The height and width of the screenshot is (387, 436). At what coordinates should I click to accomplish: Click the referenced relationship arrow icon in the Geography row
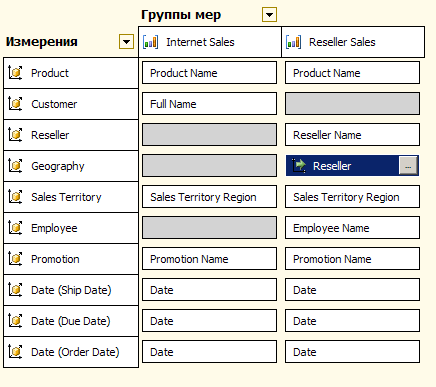coord(299,166)
